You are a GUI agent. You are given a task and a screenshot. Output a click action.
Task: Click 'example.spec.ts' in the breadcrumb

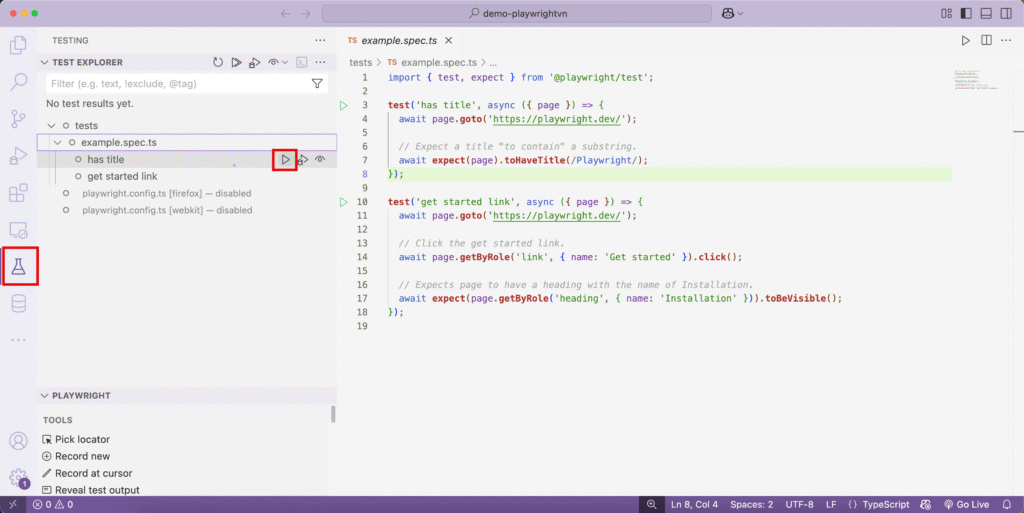pyautogui.click(x=439, y=63)
